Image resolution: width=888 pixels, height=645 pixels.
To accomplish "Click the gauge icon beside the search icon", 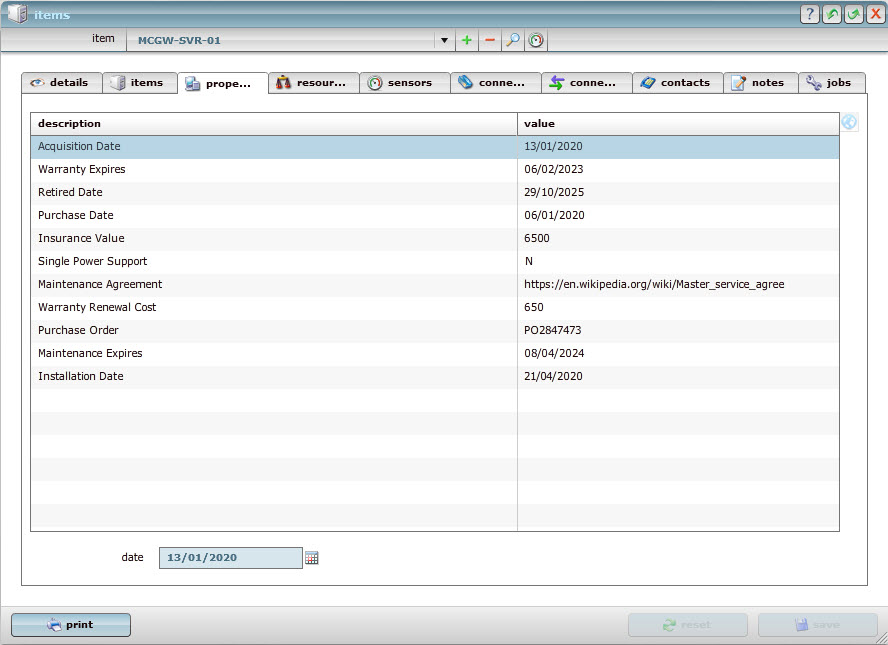I will pyautogui.click(x=537, y=40).
